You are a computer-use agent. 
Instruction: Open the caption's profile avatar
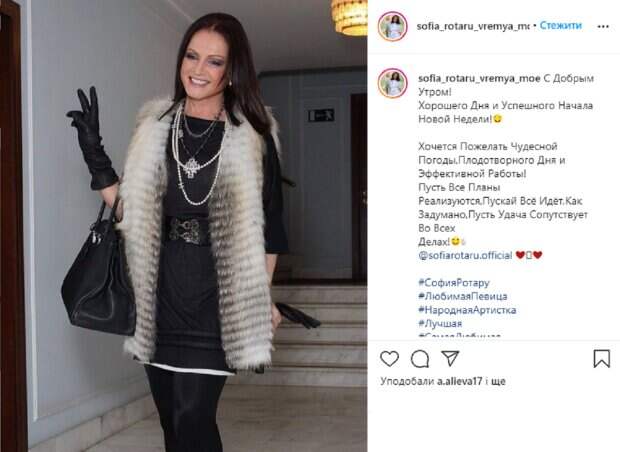coord(392,83)
